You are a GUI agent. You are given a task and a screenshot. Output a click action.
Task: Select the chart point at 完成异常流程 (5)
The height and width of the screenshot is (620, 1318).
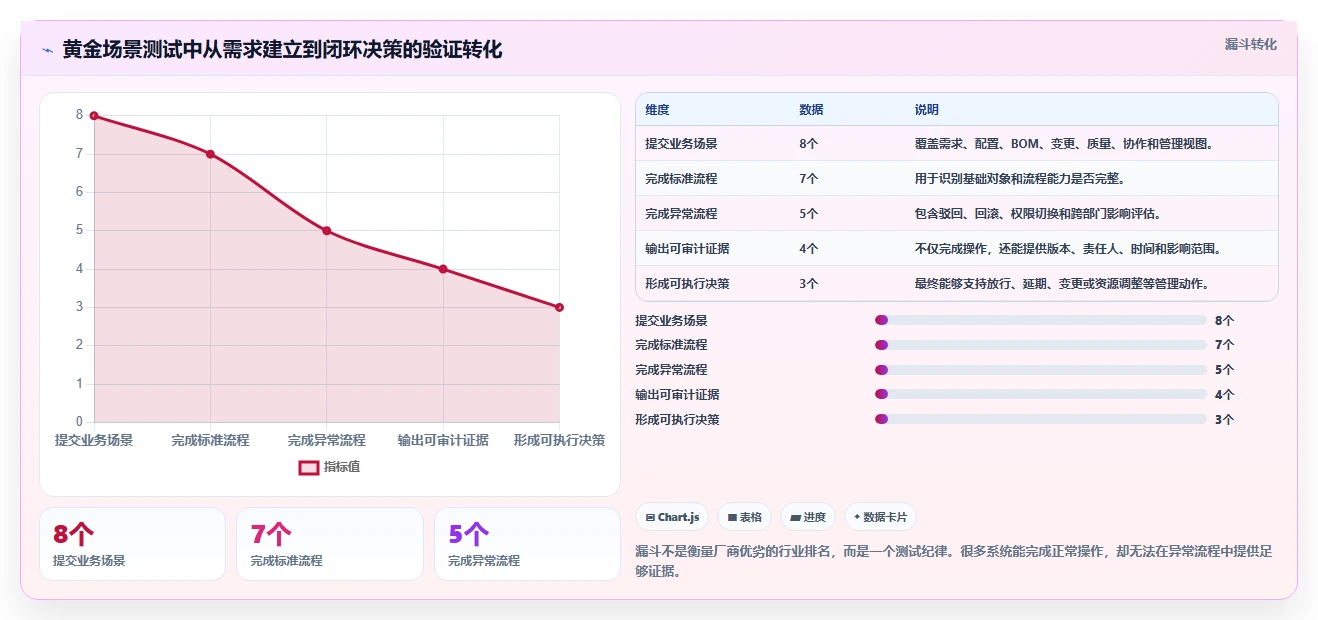(327, 231)
